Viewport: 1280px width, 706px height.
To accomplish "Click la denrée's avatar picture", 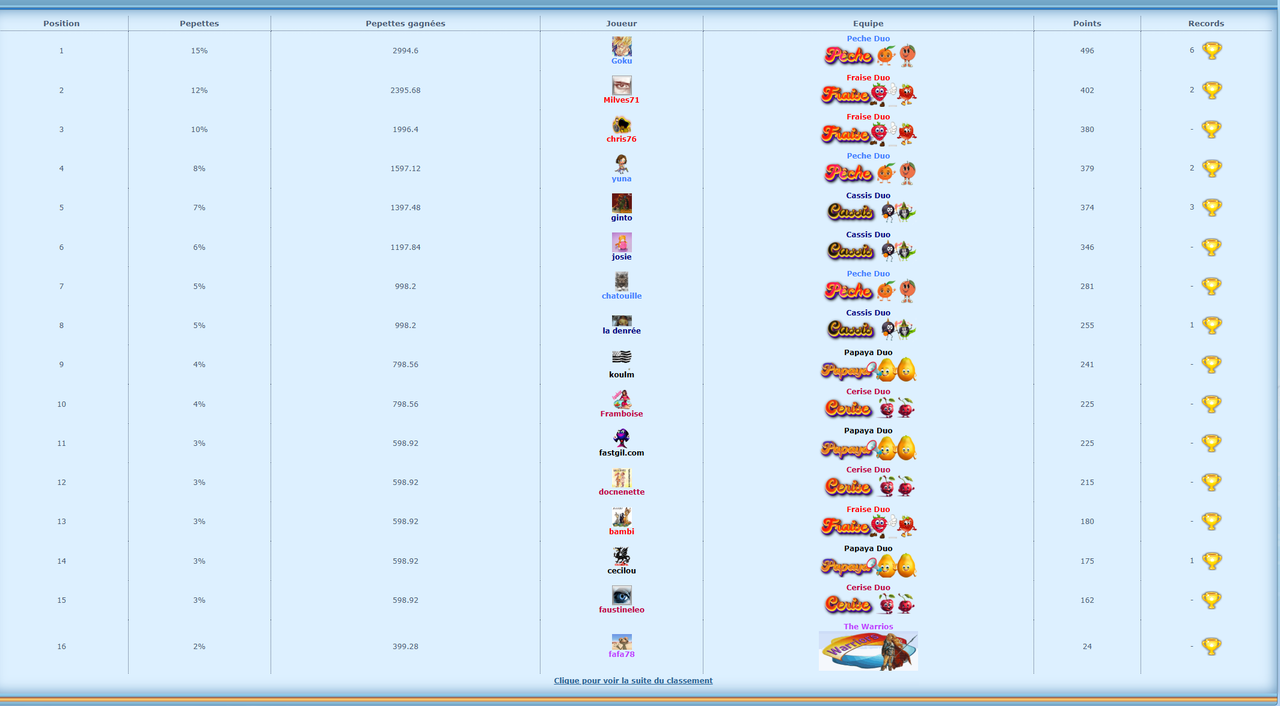I will [621, 321].
